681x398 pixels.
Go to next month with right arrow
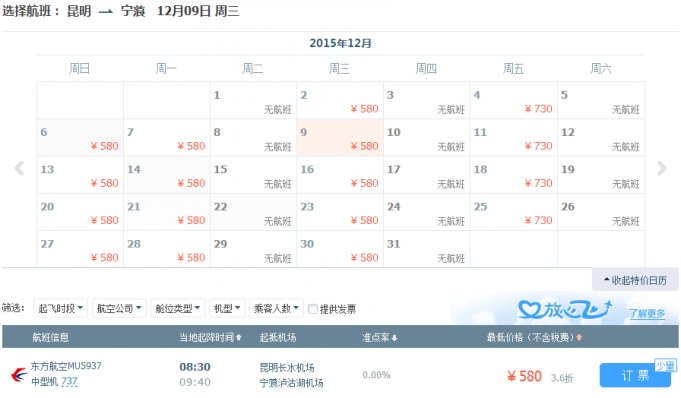[x=661, y=168]
